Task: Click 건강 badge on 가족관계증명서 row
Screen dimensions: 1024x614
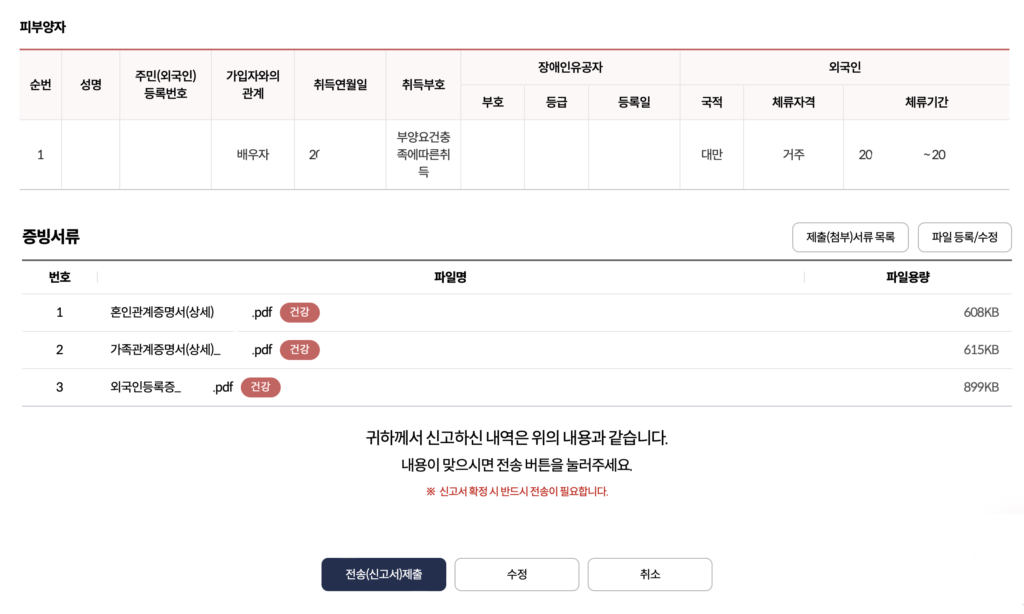Action: (299, 350)
